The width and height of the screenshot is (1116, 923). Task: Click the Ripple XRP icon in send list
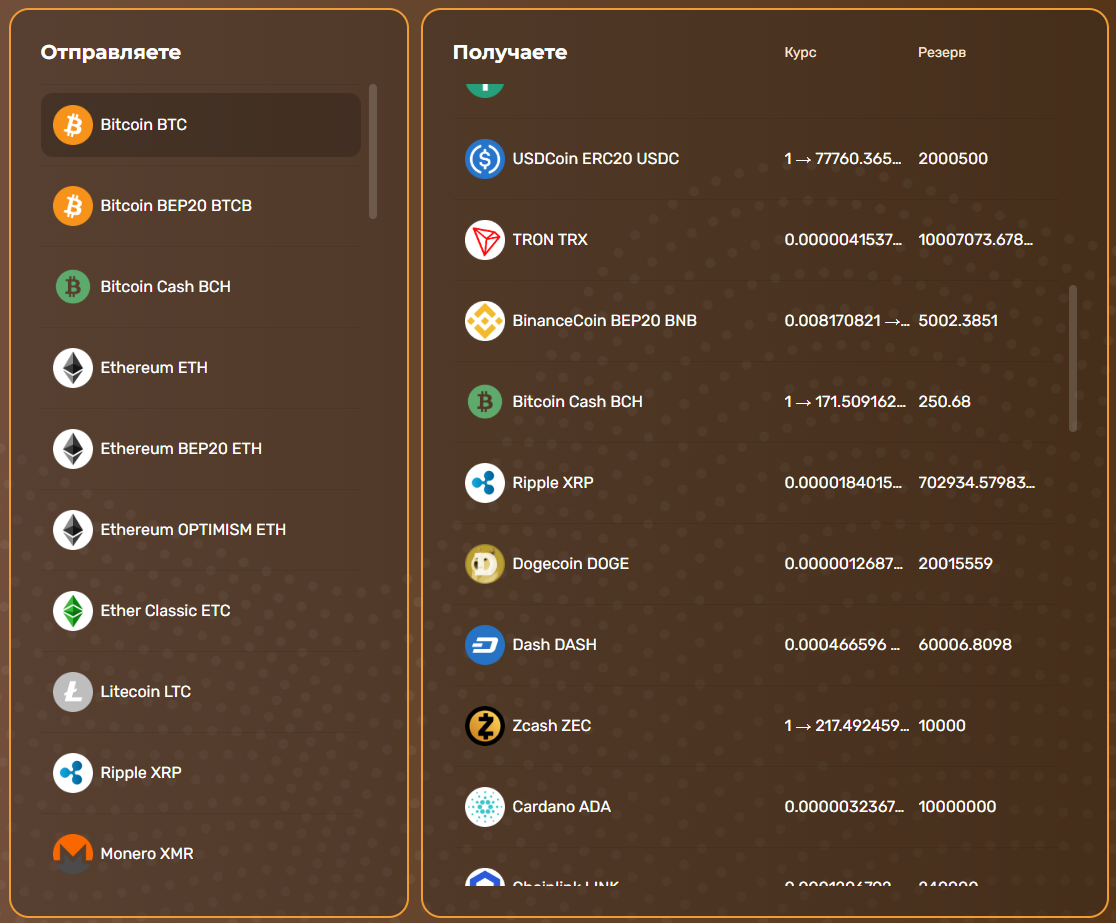73,773
